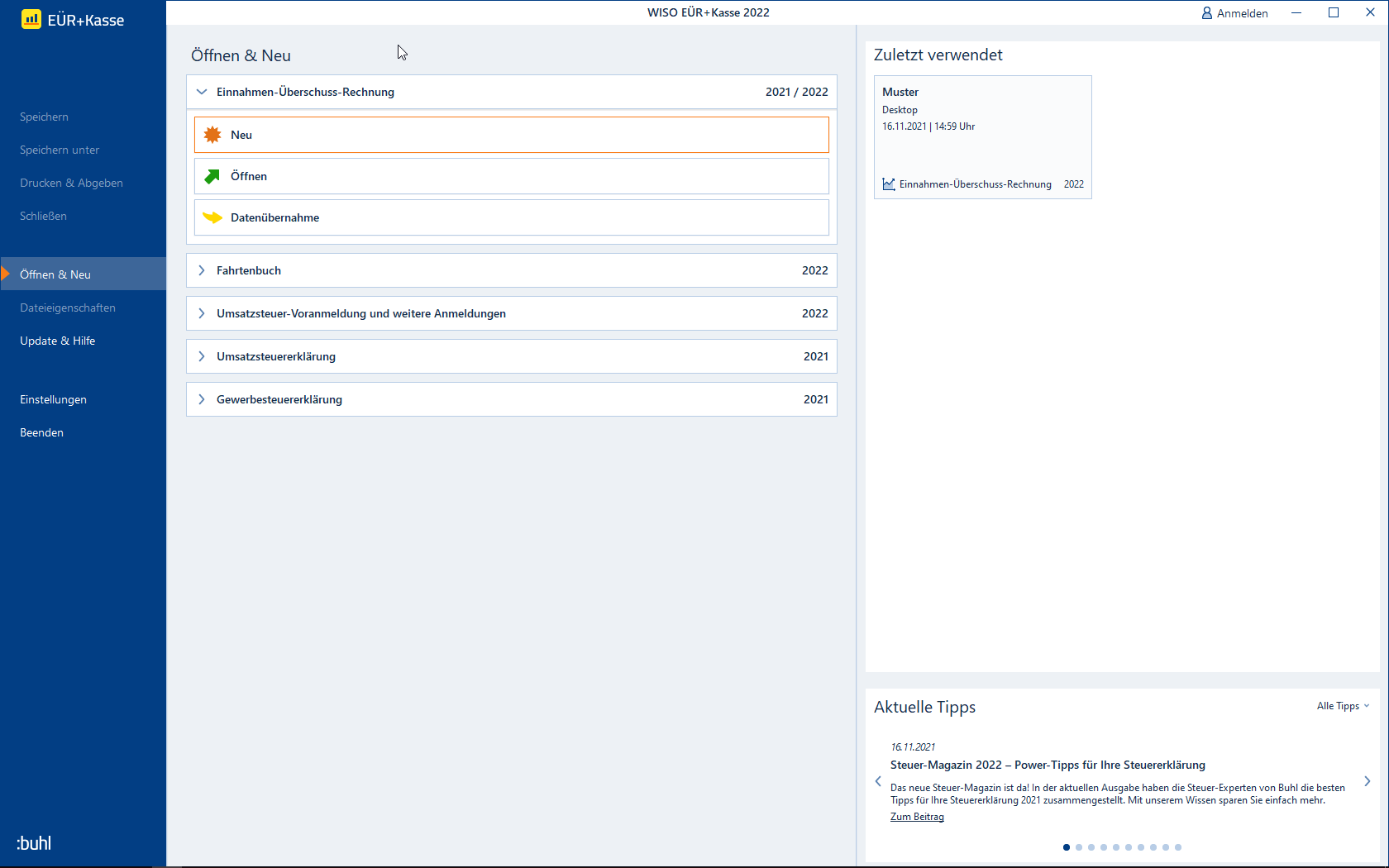Click the chart icon in Muster card
This screenshot has width=1389, height=868.
coord(889,184)
